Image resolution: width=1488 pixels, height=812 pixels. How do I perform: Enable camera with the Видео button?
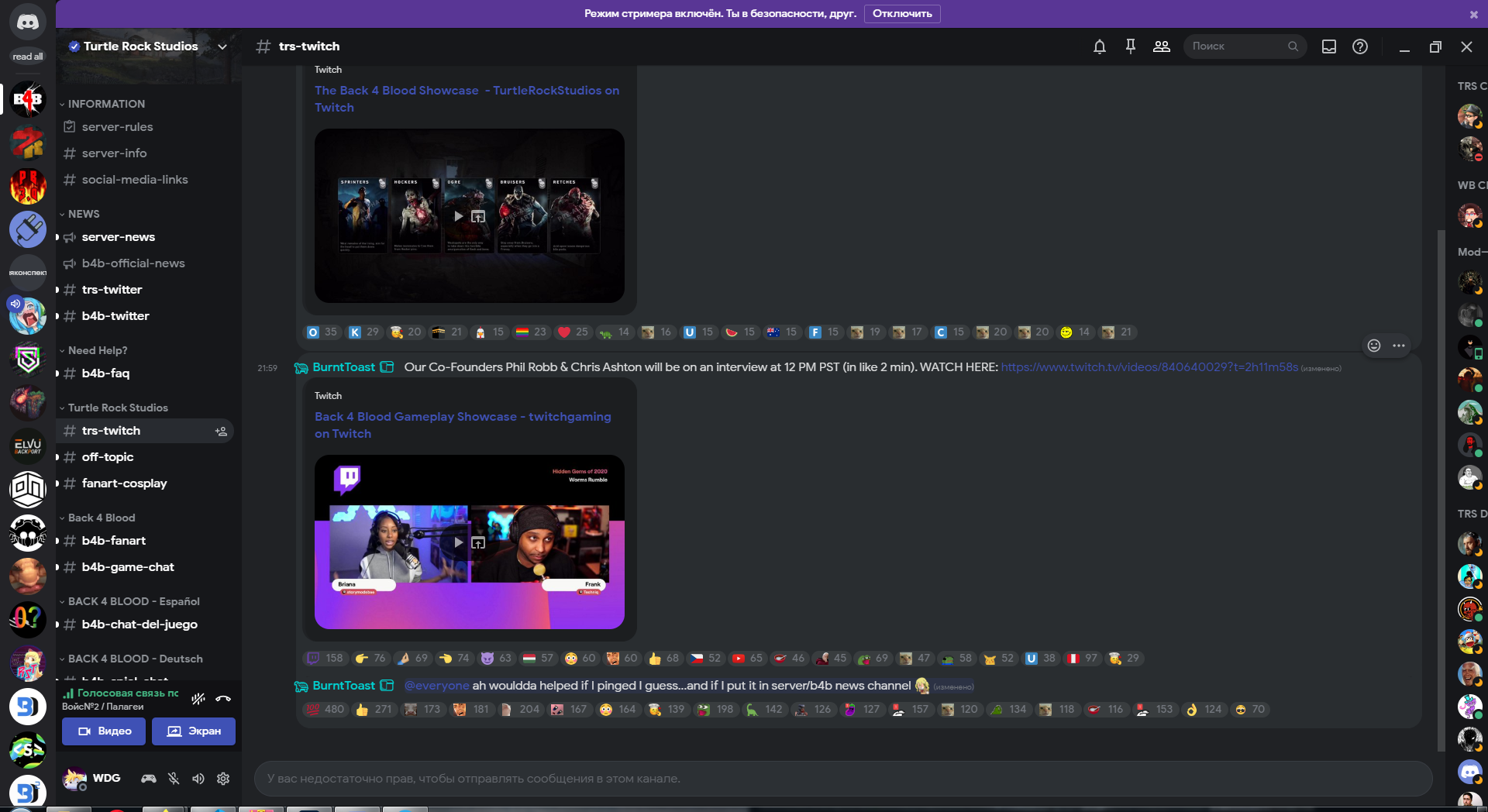(x=103, y=731)
